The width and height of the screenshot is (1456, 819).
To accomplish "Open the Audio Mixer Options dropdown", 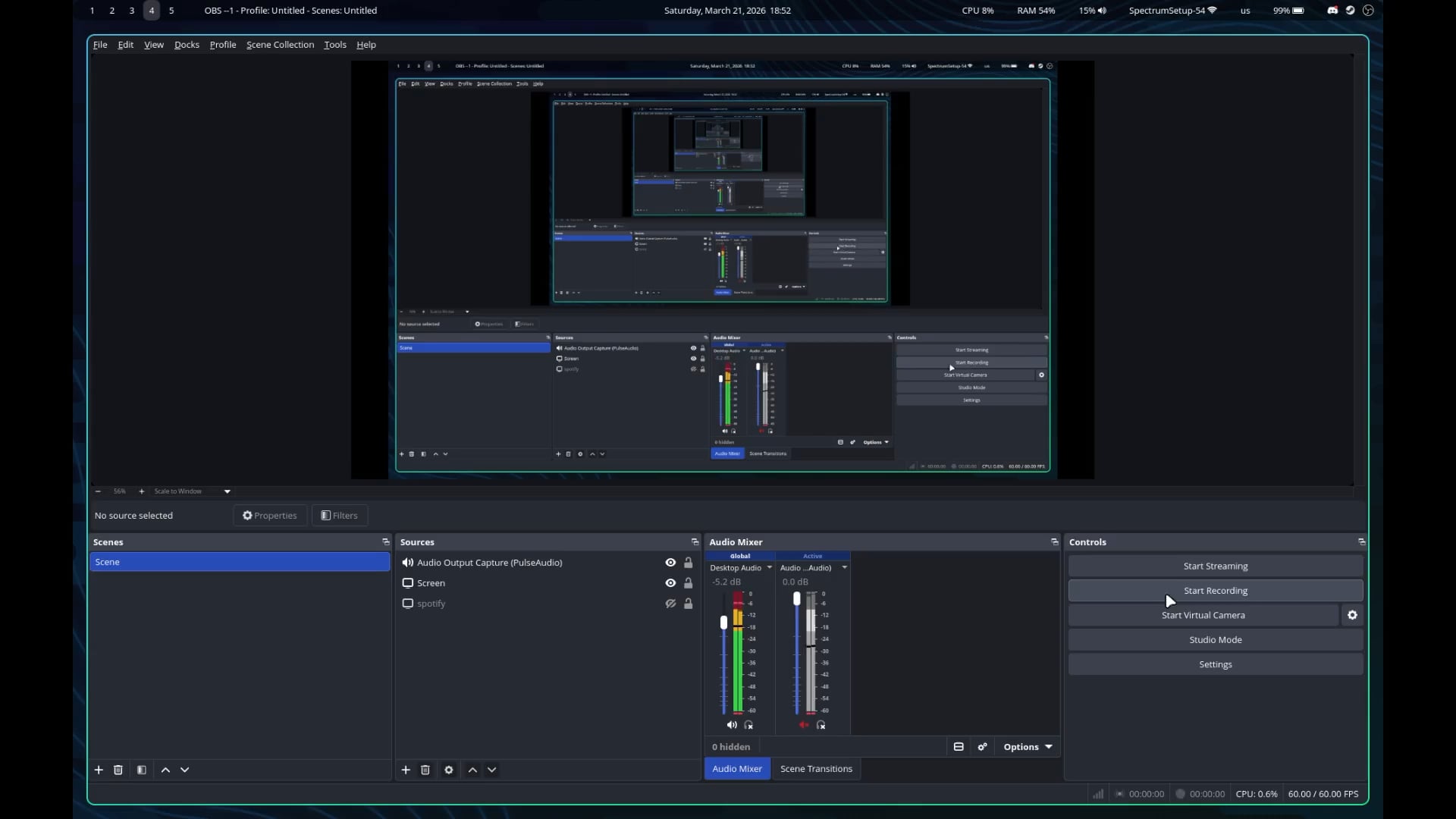I will pos(1028,747).
